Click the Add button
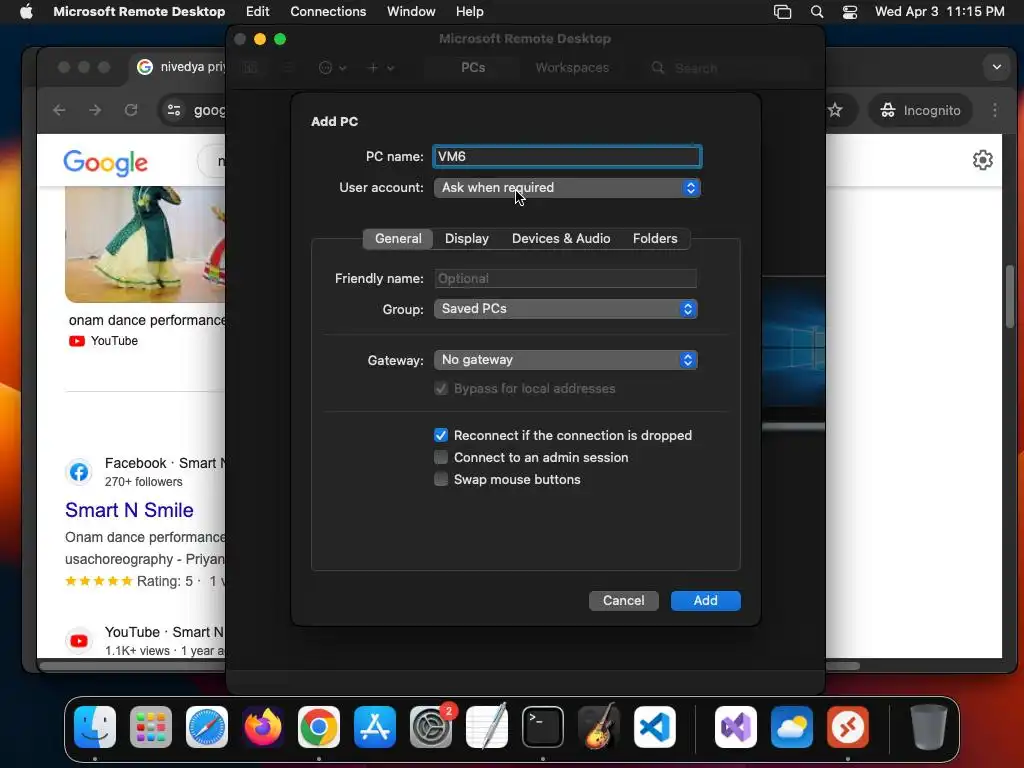Viewport: 1024px width, 768px height. [705, 601]
